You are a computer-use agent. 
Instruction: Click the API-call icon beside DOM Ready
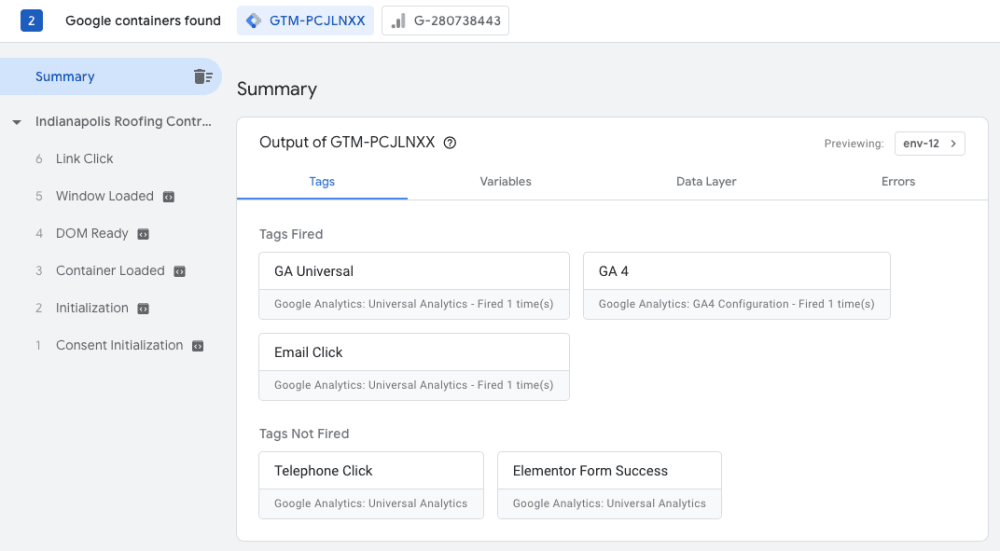coord(143,235)
